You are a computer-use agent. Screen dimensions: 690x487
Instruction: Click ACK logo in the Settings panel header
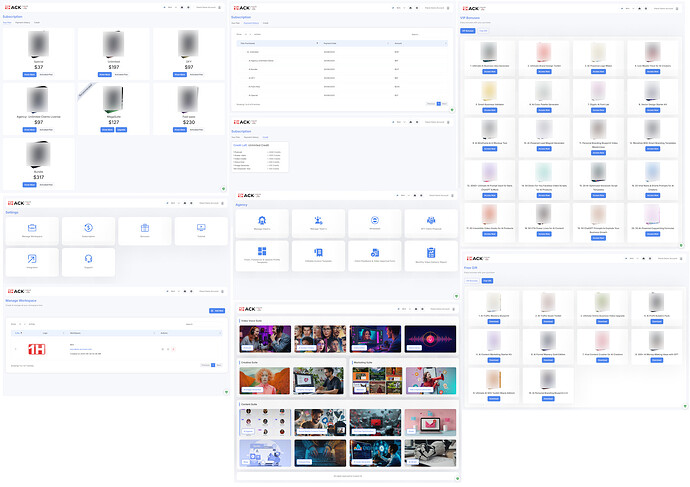[19, 203]
